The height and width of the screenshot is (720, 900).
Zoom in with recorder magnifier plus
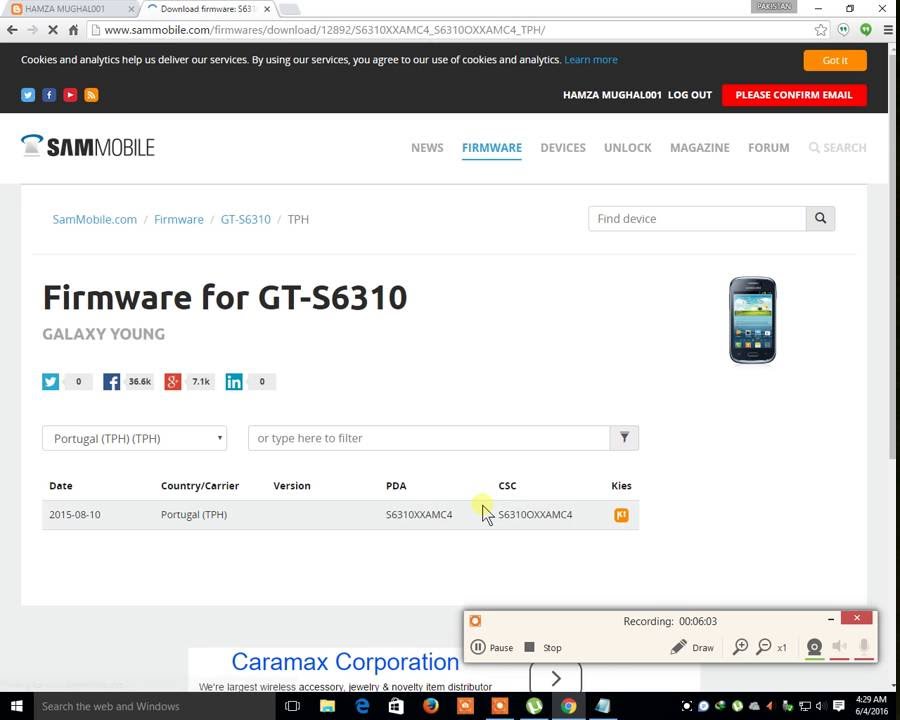click(740, 647)
